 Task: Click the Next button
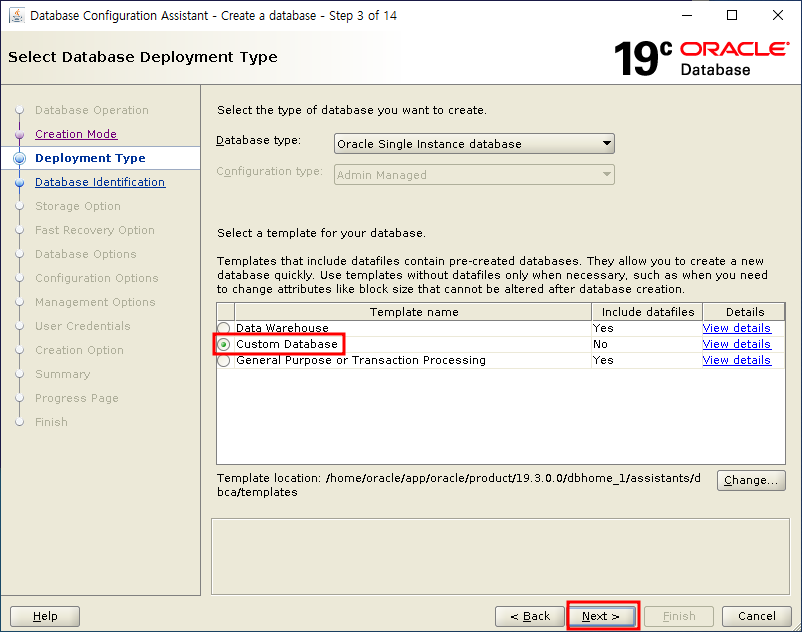[602, 616]
